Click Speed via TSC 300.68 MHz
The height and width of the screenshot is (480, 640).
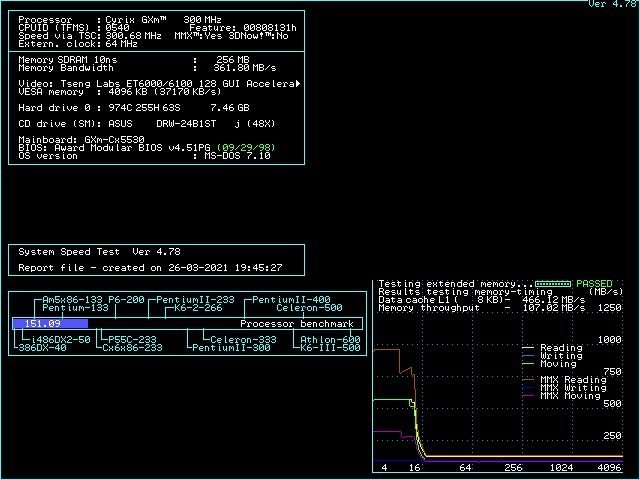[90, 36]
